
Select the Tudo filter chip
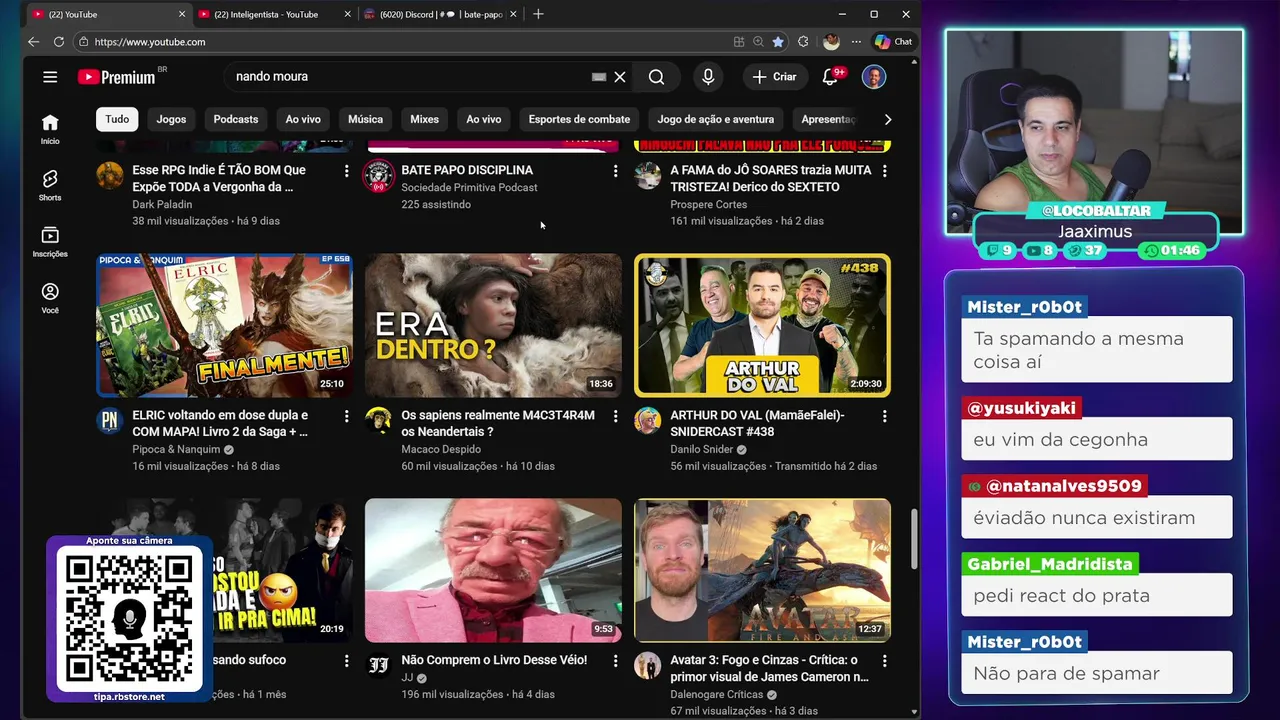pyautogui.click(x=117, y=119)
